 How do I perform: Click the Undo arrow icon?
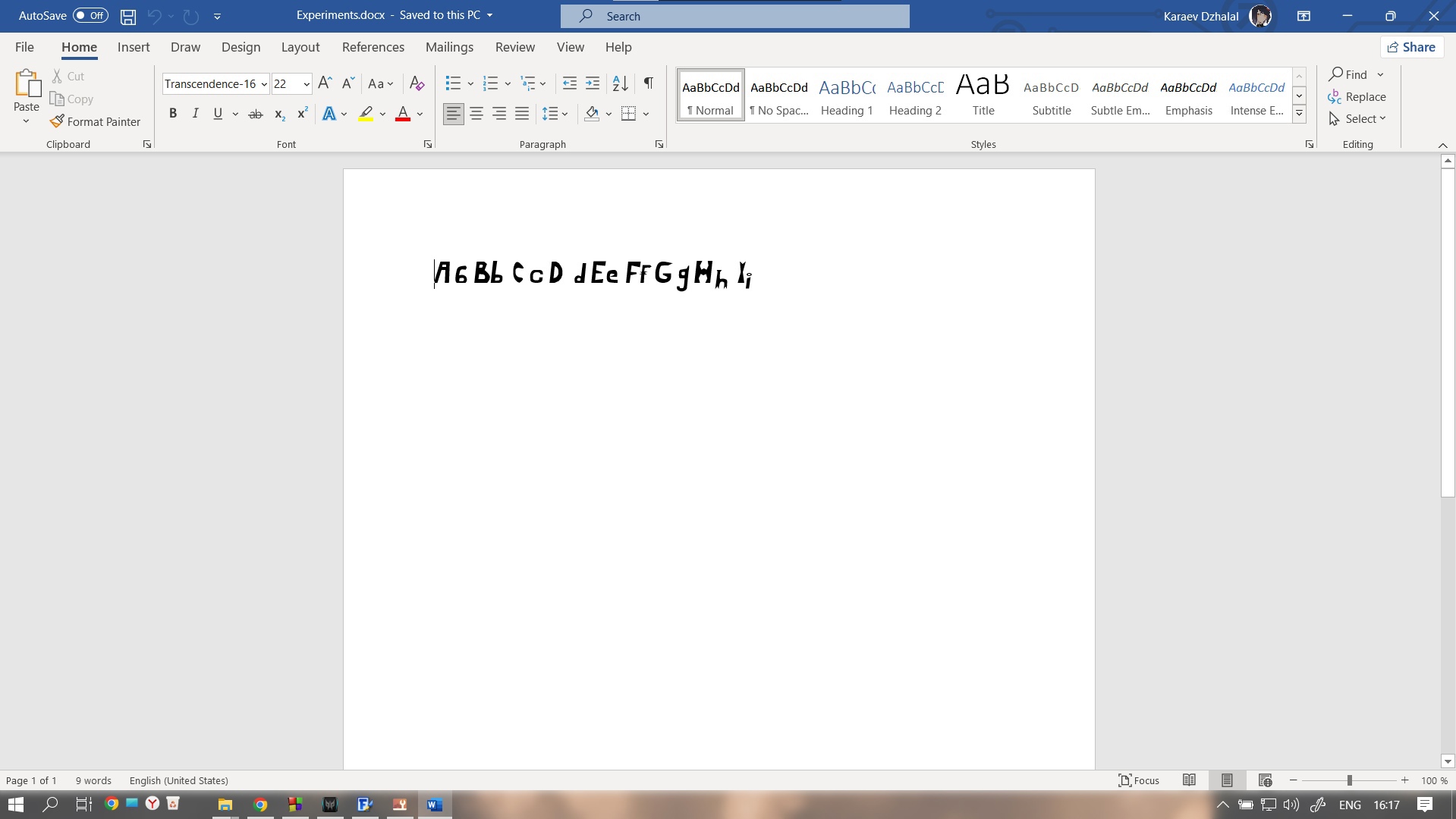point(155,16)
